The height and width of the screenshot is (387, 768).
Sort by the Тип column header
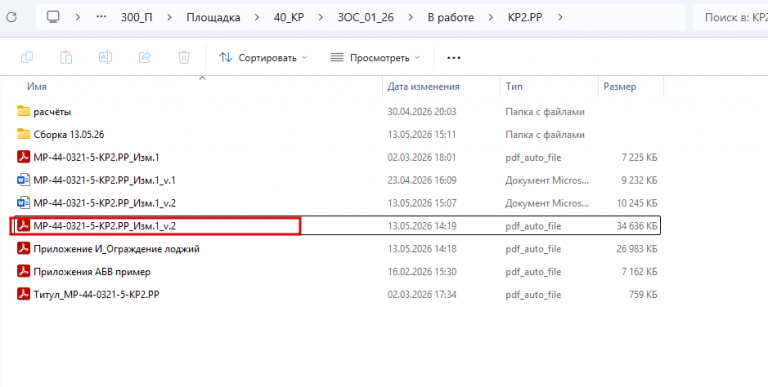(514, 86)
